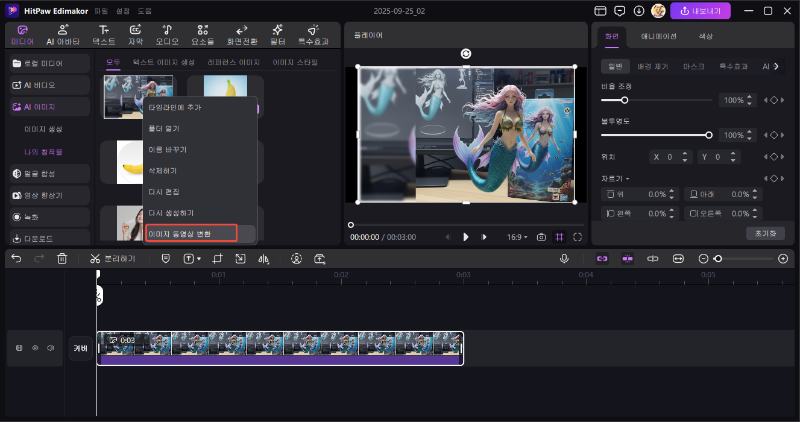This screenshot has height=422, width=800.
Task: Enter fullscreen preview mode
Action: 578,237
